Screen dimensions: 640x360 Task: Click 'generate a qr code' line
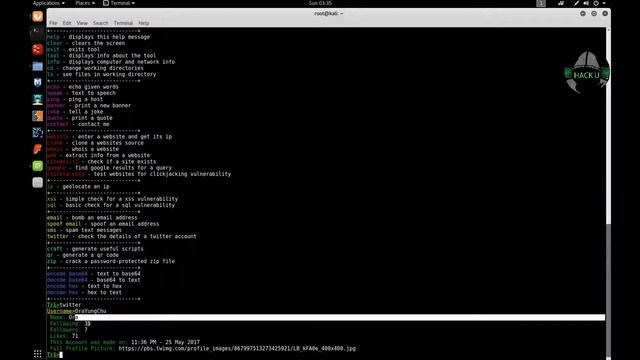pos(91,255)
